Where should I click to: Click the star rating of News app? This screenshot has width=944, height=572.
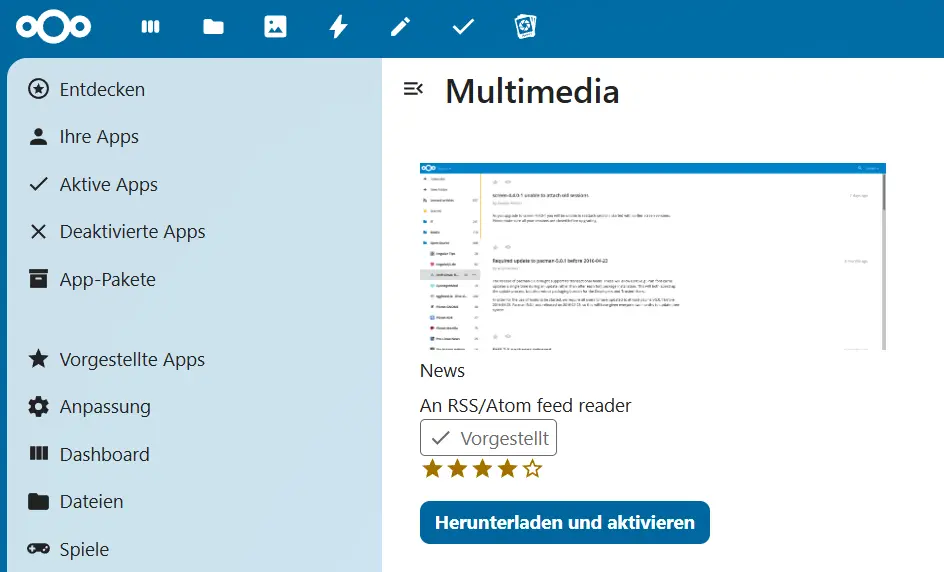pyautogui.click(x=482, y=468)
